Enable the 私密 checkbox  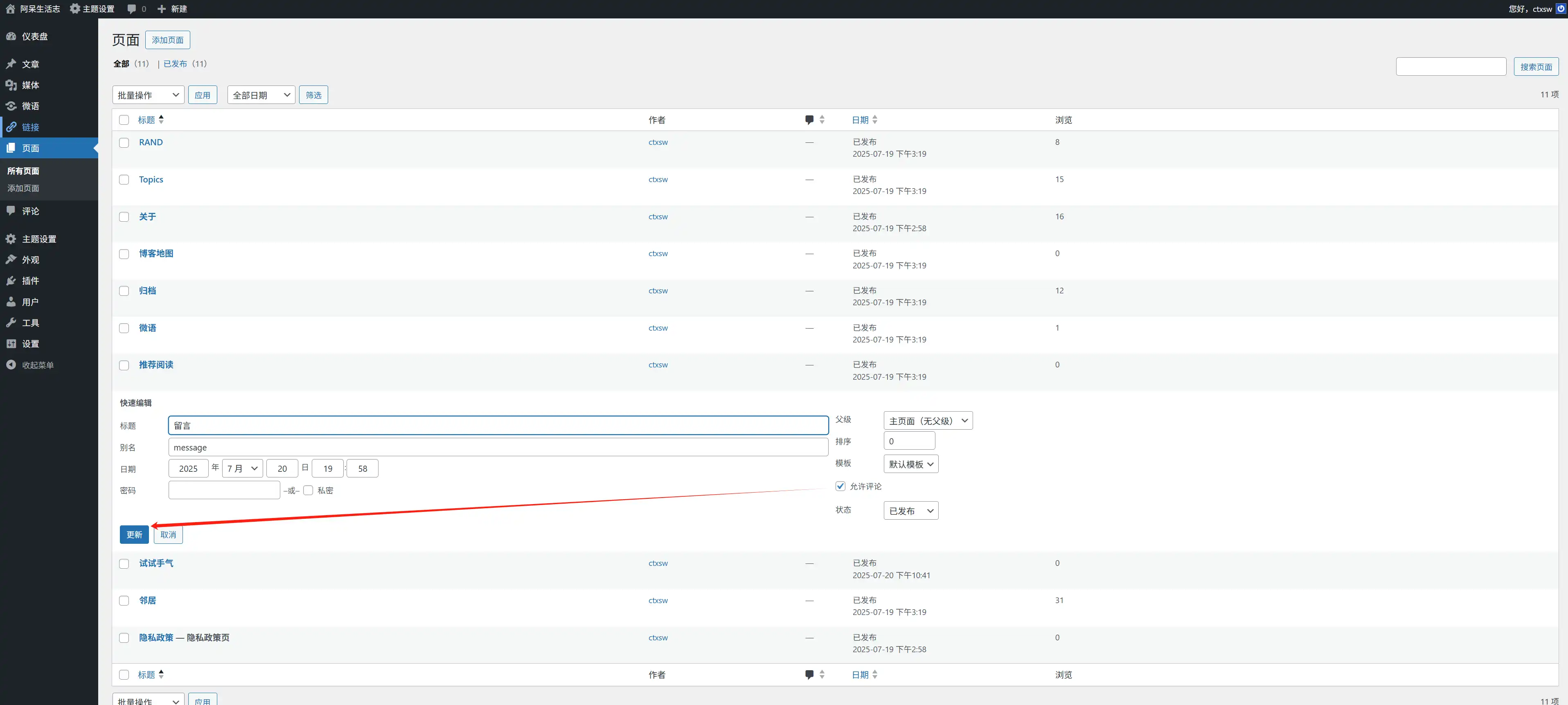pos(308,490)
